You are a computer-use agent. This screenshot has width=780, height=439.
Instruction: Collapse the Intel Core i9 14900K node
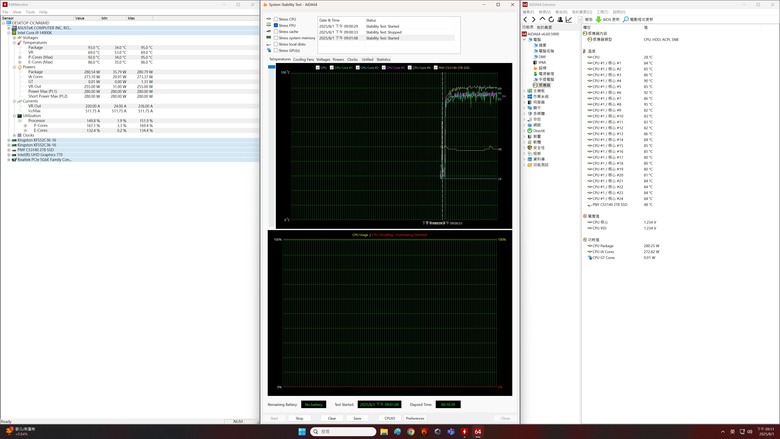point(8,33)
